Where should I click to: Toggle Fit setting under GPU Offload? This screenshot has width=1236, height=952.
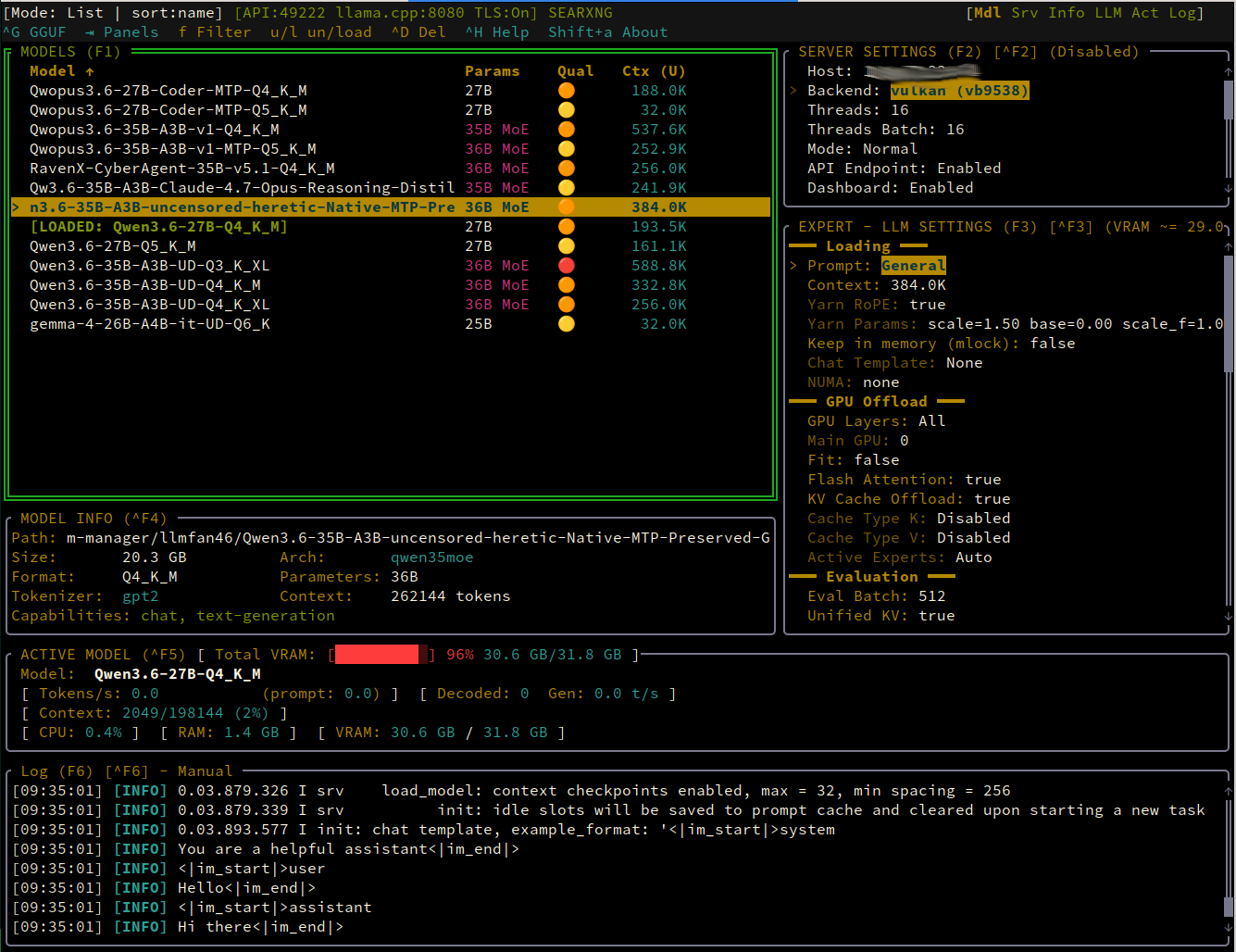click(x=854, y=460)
